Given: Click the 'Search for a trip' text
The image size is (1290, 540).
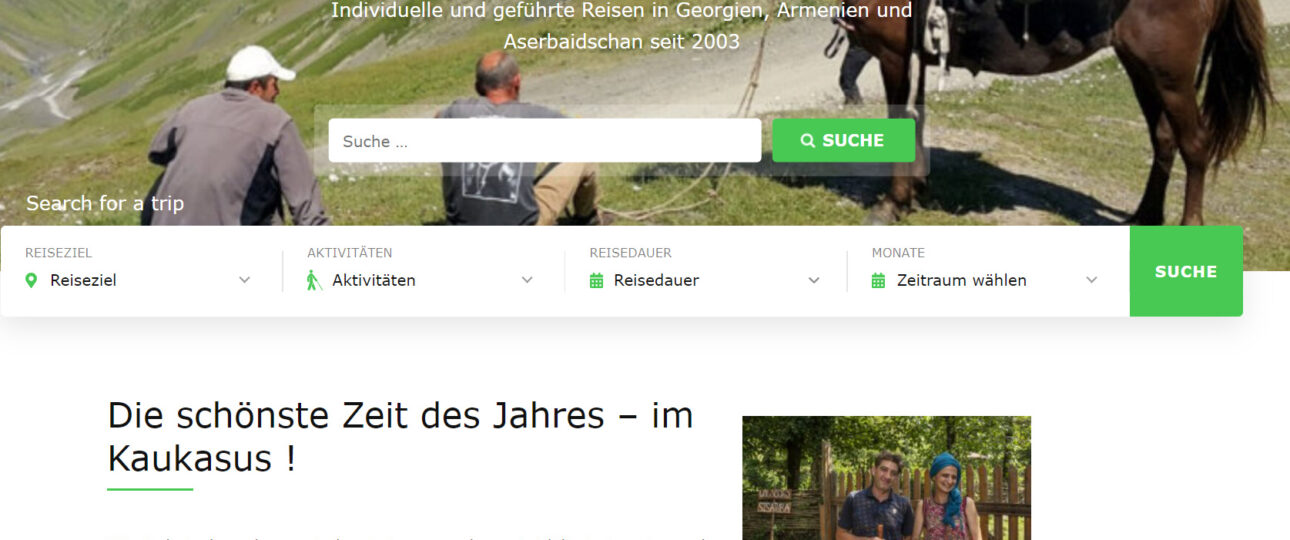Looking at the screenshot, I should [x=105, y=204].
